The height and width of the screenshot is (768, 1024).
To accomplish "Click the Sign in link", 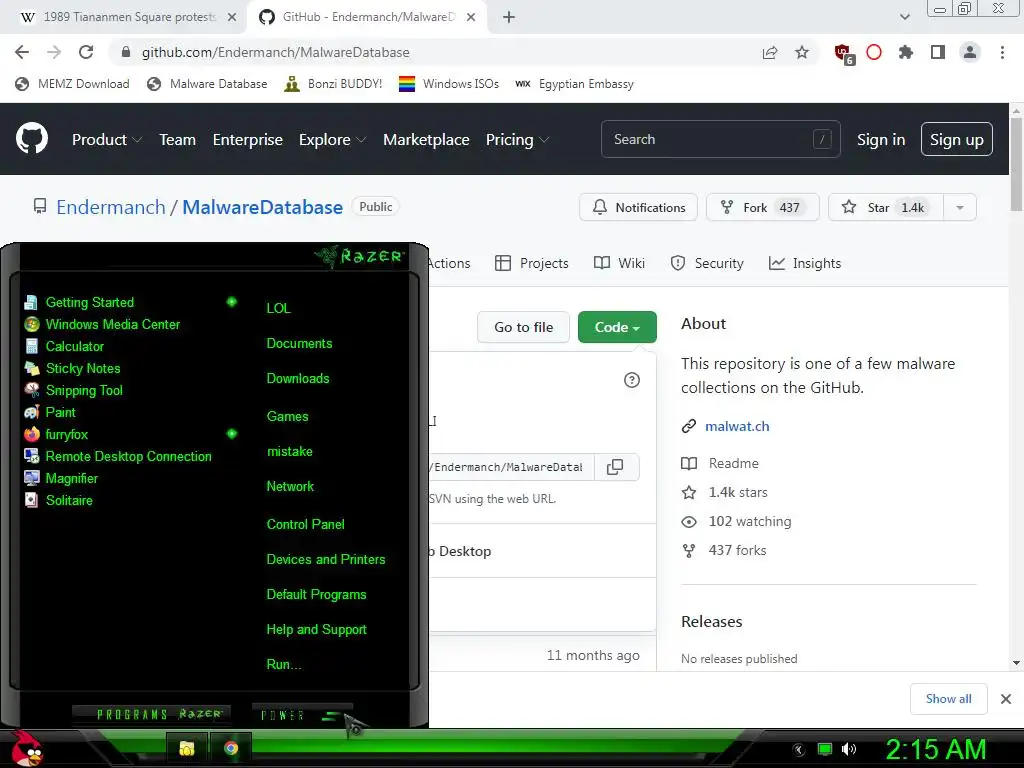I will pos(881,140).
